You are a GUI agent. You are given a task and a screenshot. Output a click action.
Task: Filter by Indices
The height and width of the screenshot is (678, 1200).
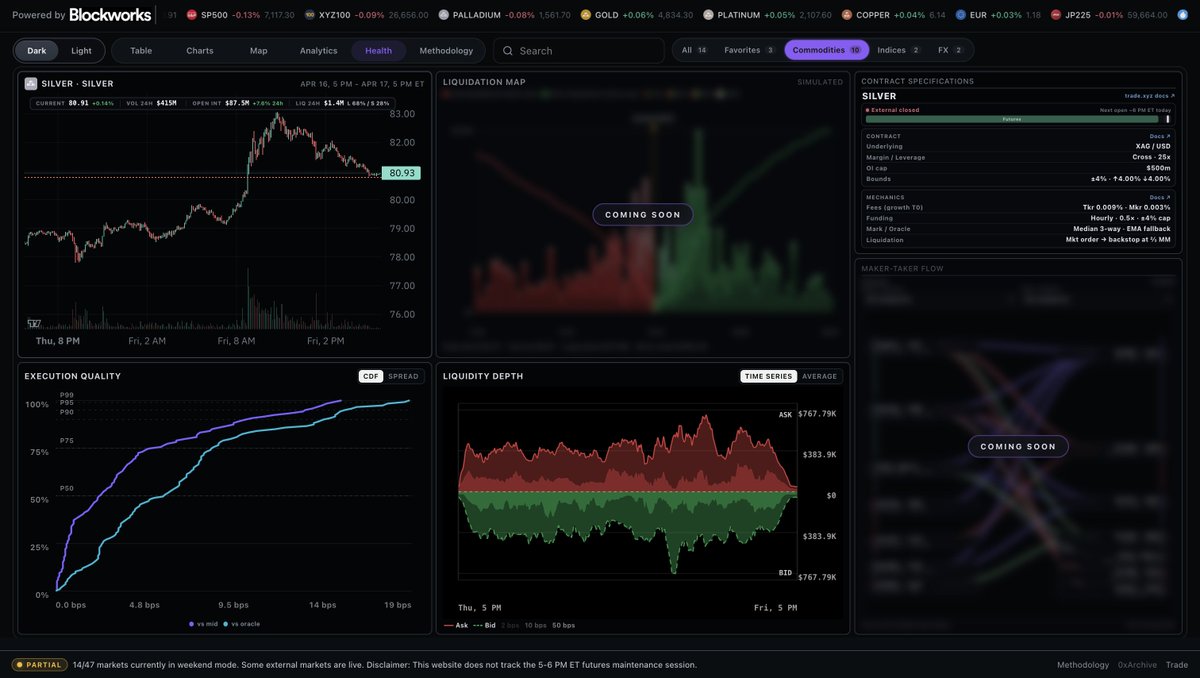[898, 50]
